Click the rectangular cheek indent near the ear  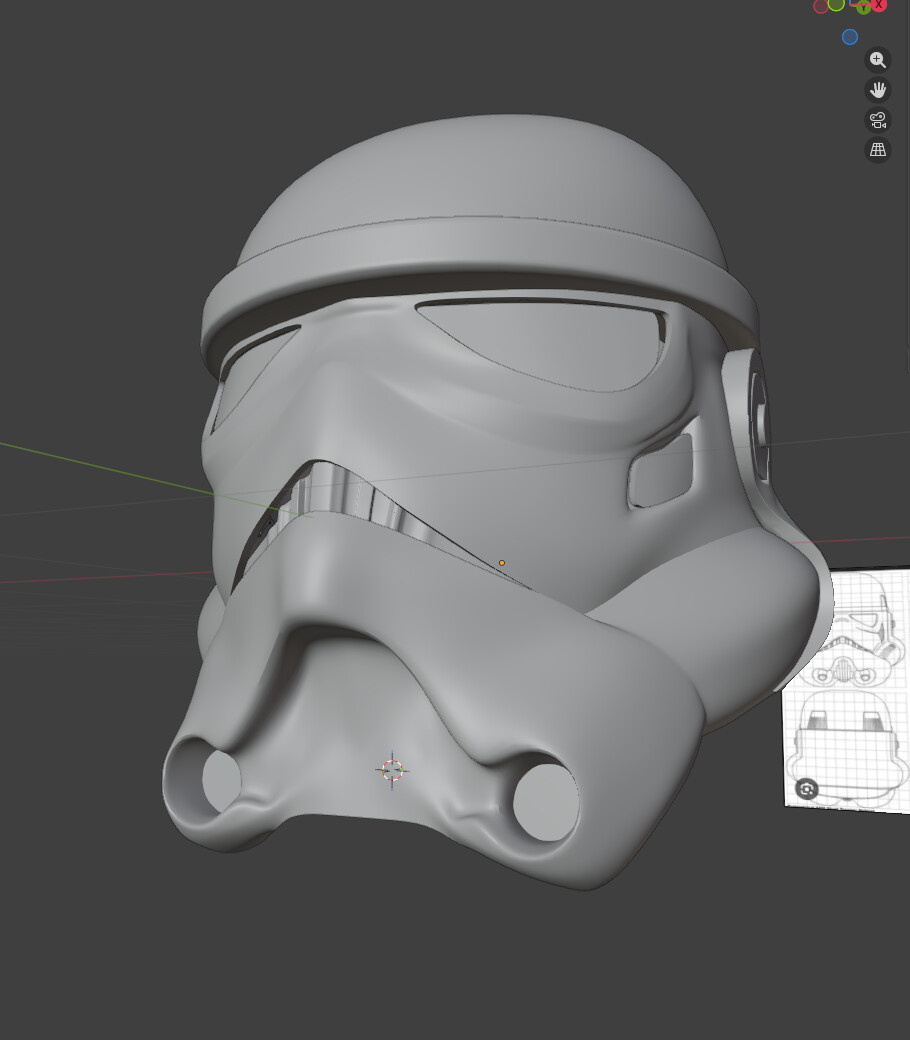coord(661,470)
